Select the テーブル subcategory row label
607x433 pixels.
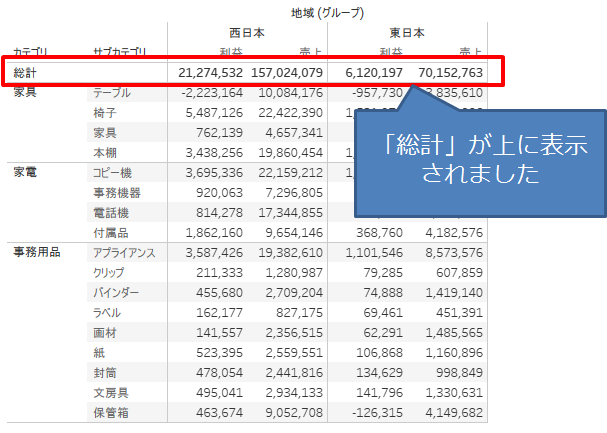(112, 93)
